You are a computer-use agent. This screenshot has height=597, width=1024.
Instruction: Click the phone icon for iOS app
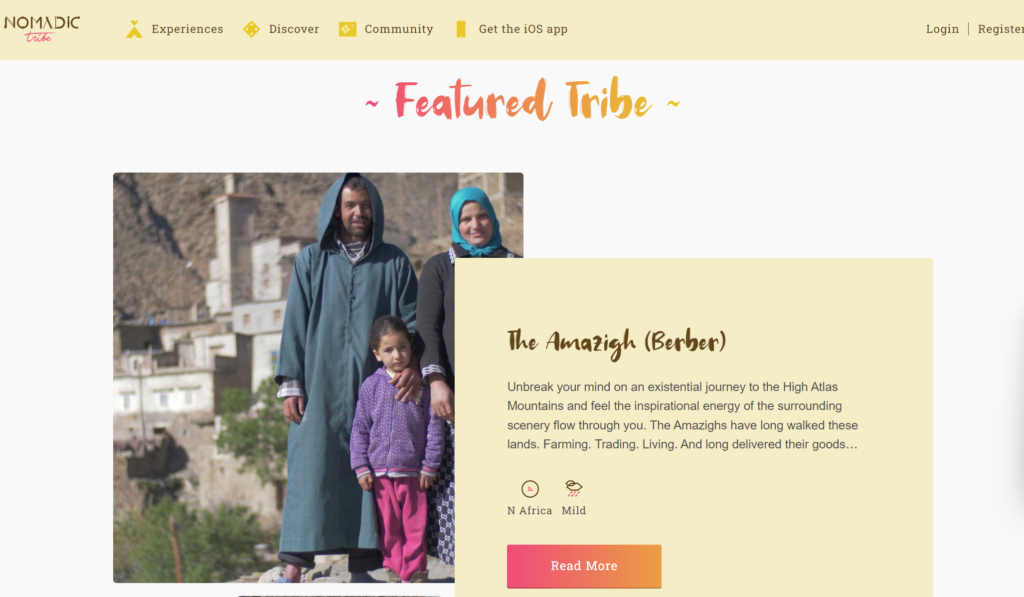point(461,29)
